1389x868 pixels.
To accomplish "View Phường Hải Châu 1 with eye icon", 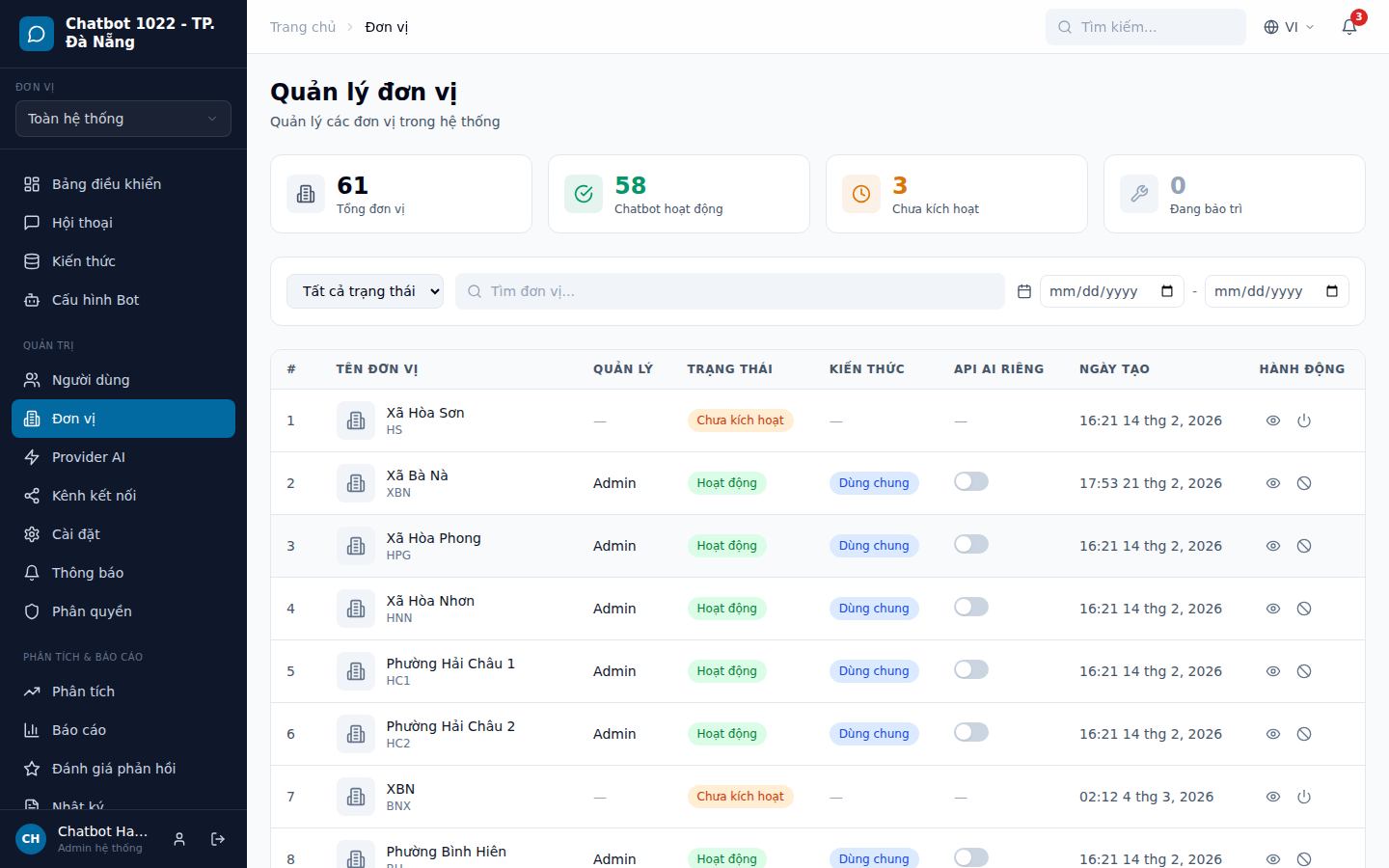I will 1273,671.
